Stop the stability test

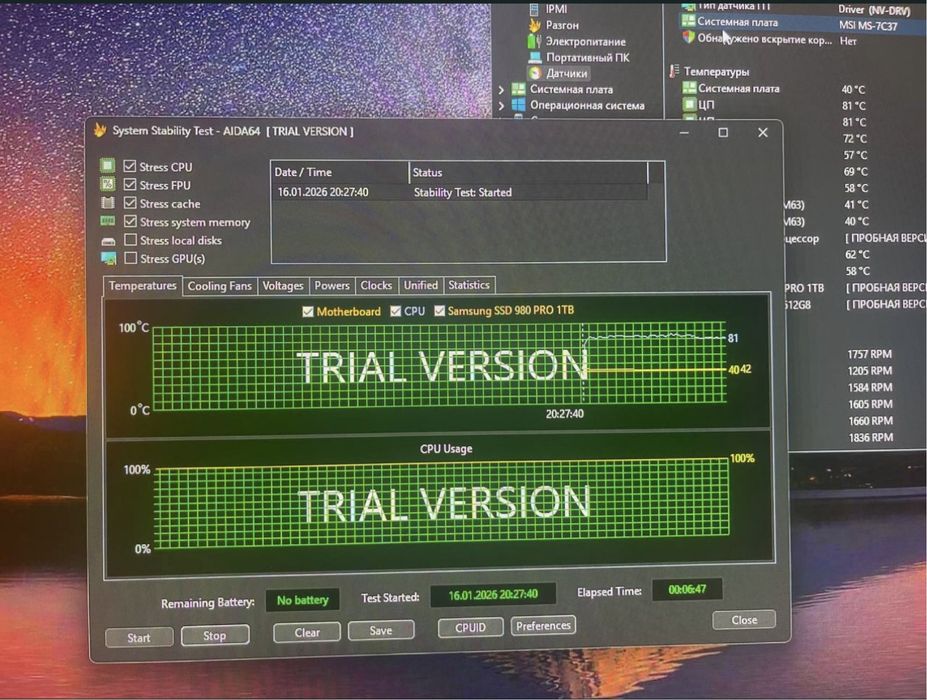[215, 636]
